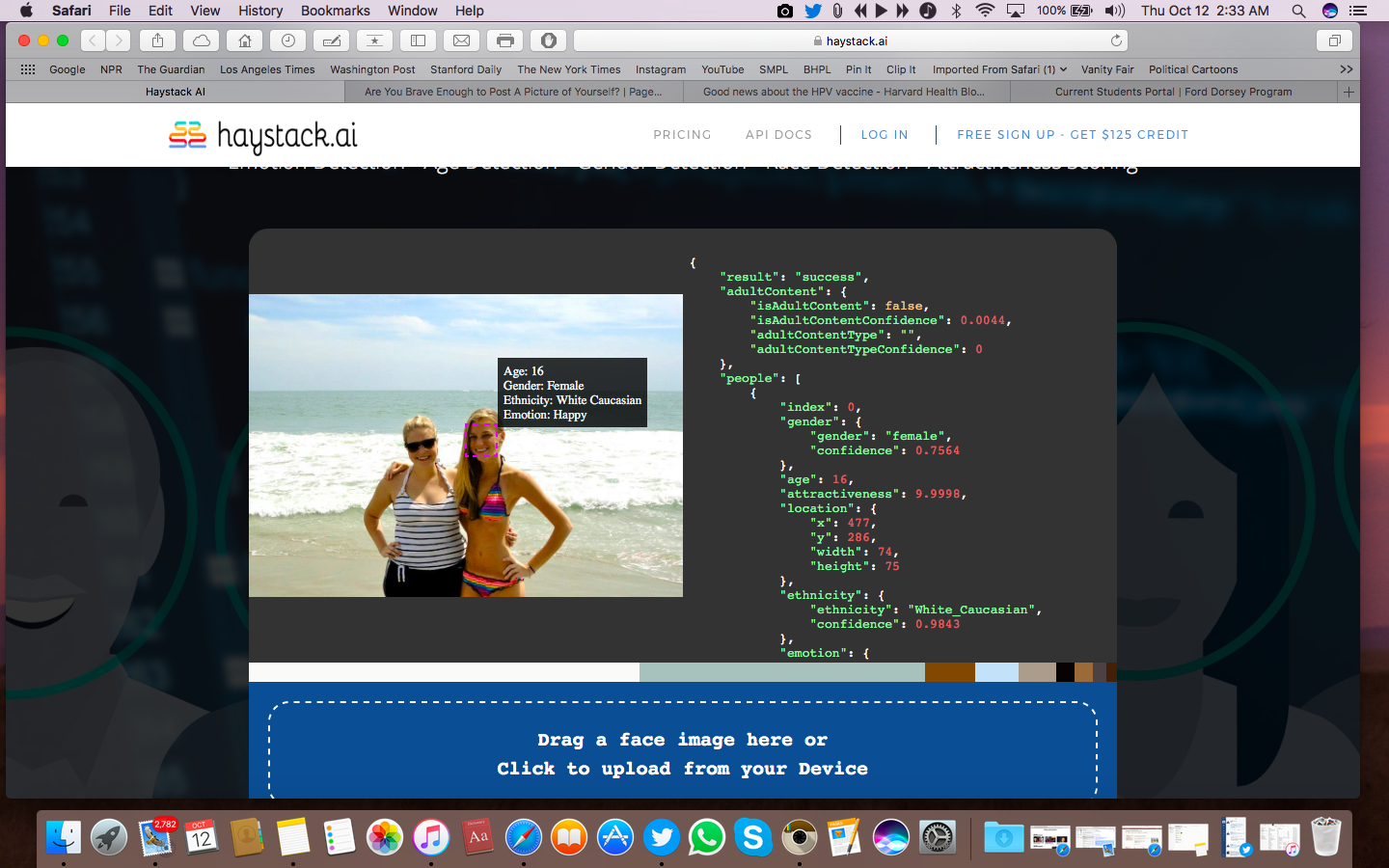Open iCloud Tabs from the cloud icon

coord(202,41)
